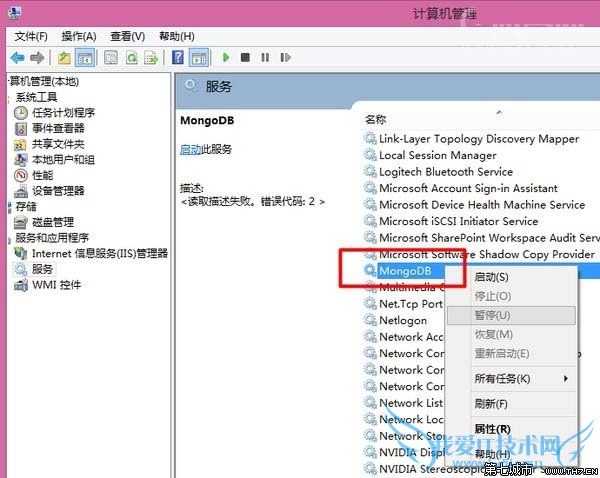Click the Up one level folder icon
600x478 pixels.
coord(64,58)
